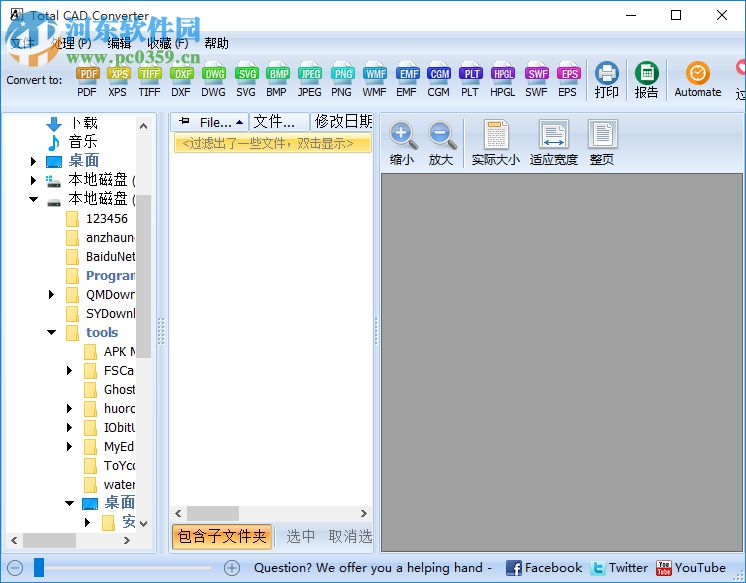Expand the huorc folder node

pos(69,408)
